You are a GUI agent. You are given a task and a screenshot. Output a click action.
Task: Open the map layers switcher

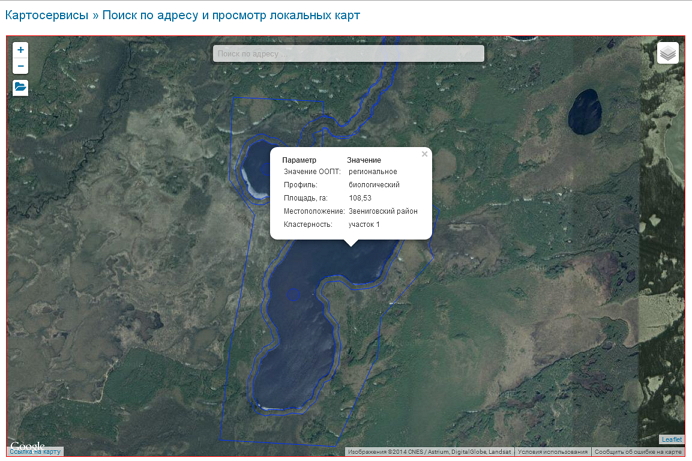668,53
